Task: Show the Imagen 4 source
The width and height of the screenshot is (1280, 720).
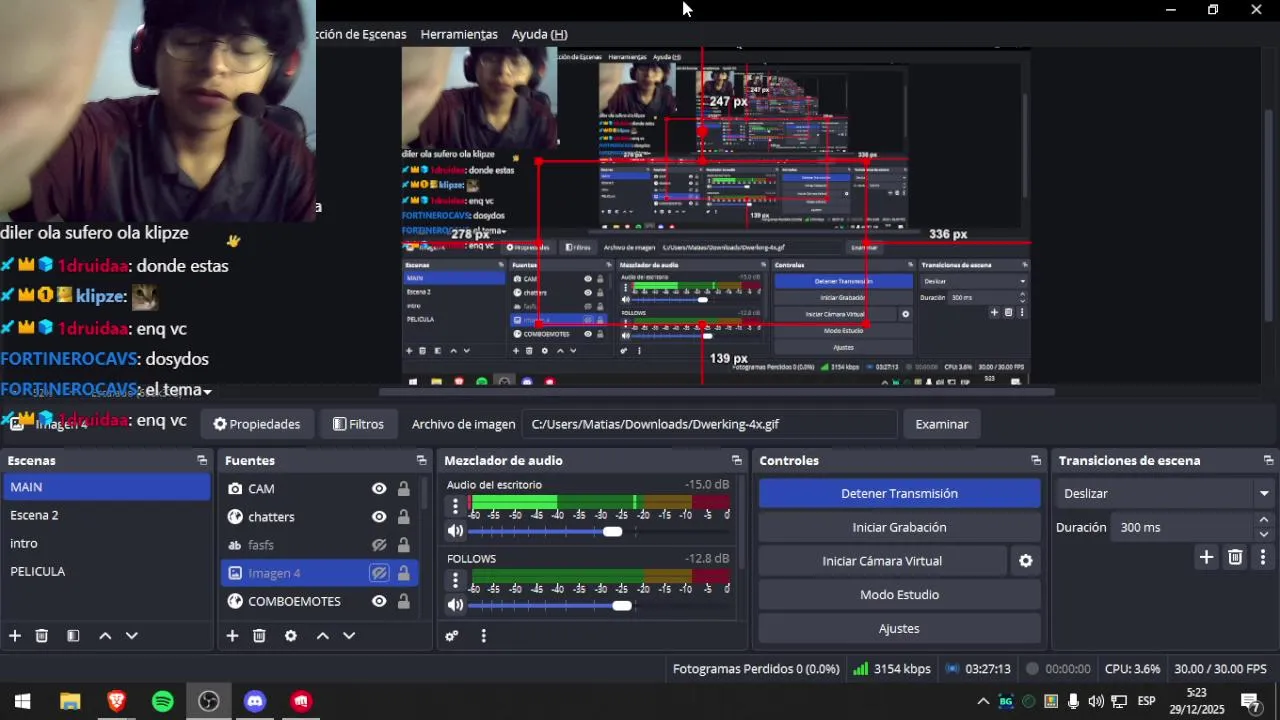Action: [x=379, y=573]
